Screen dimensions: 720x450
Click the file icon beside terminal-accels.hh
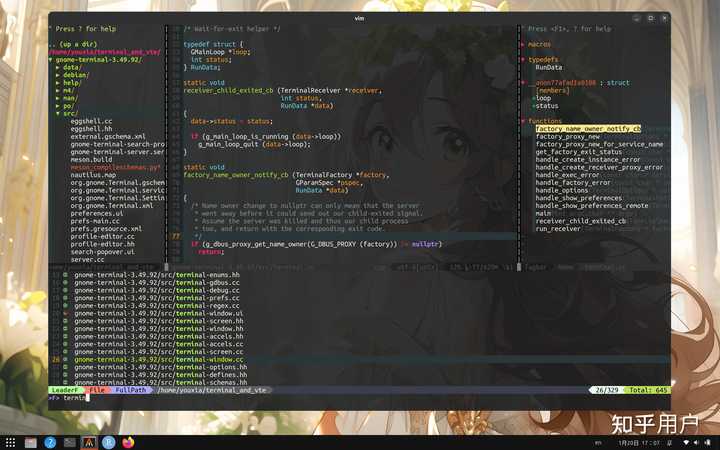click(x=66, y=337)
